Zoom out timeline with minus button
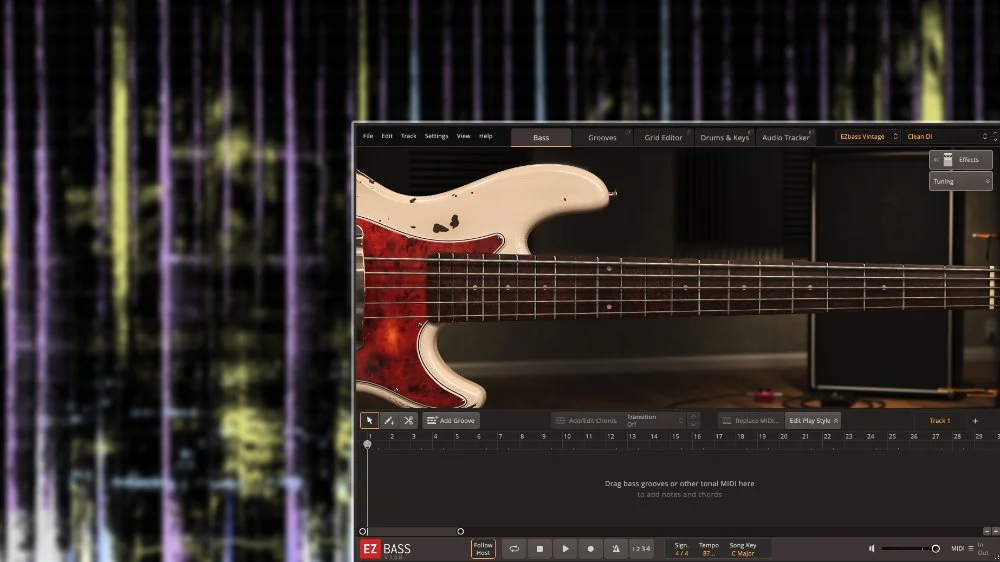 [987, 531]
